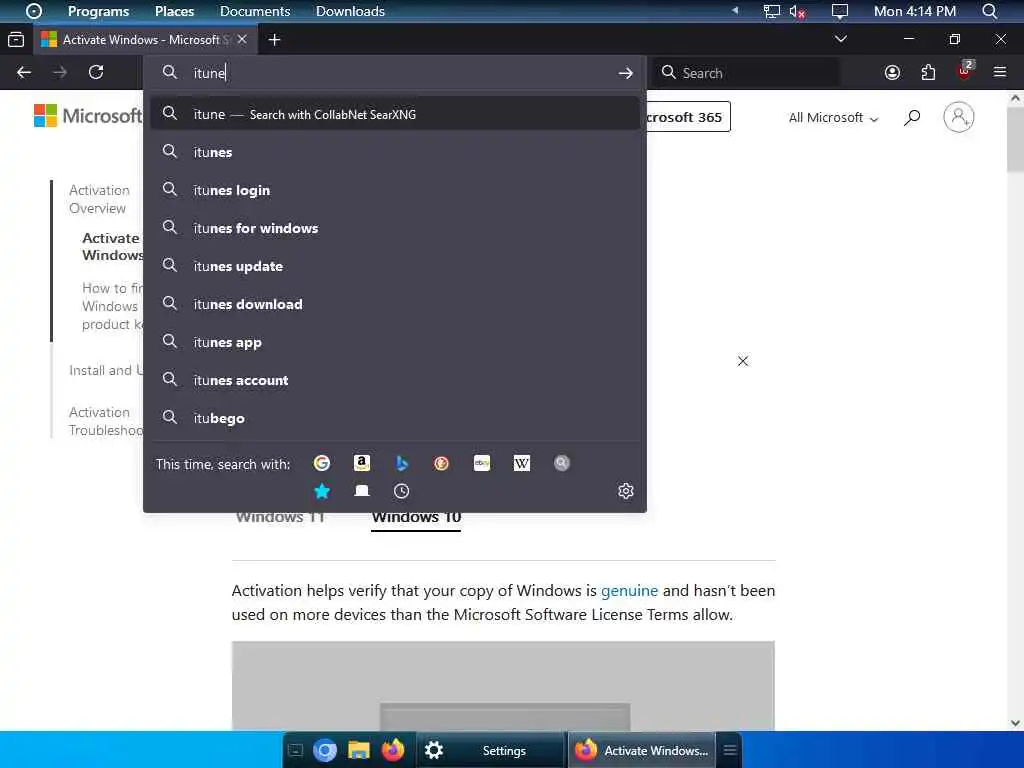
Task: Pick the gray magnifier search engine icon
Action: click(562, 464)
